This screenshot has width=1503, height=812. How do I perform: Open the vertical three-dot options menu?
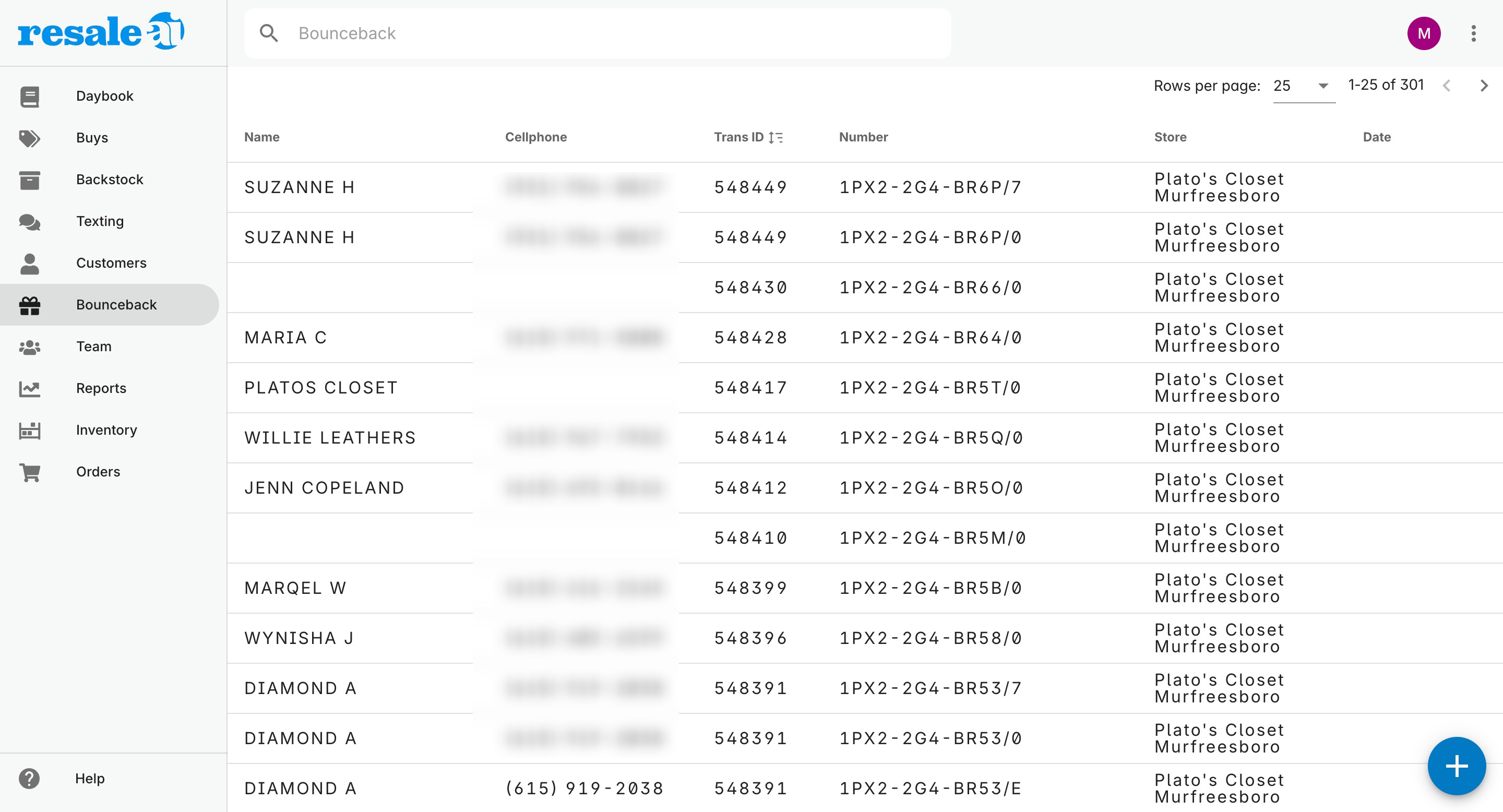coord(1473,33)
